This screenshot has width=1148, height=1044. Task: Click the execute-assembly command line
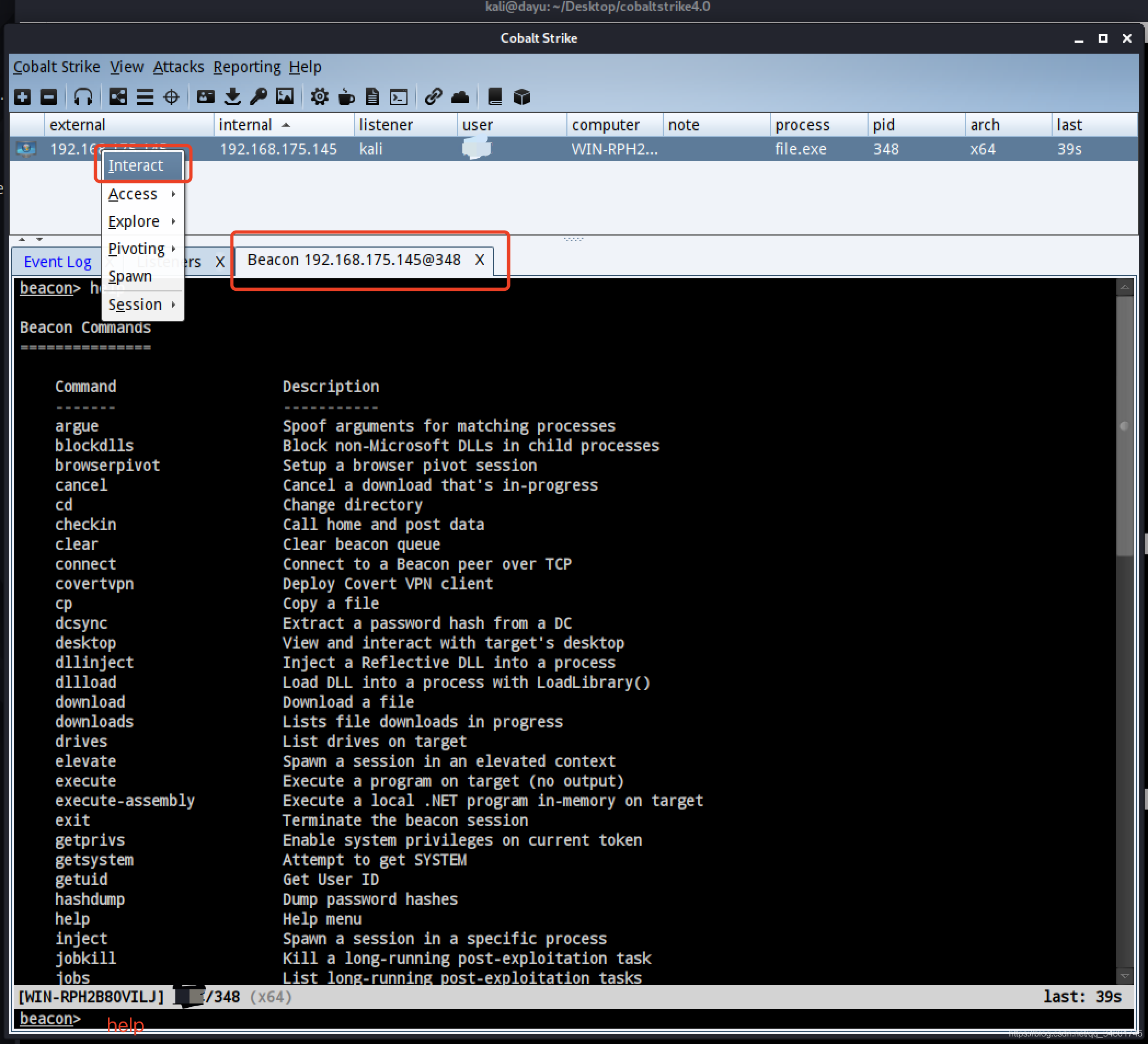click(x=125, y=801)
